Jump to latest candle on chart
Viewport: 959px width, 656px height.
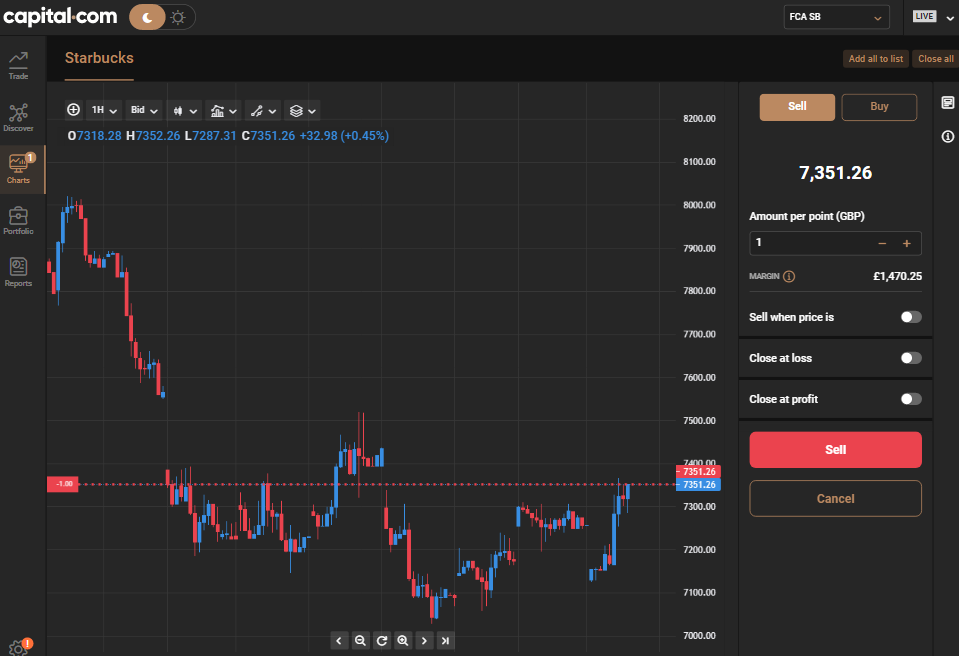pyautogui.click(x=445, y=641)
